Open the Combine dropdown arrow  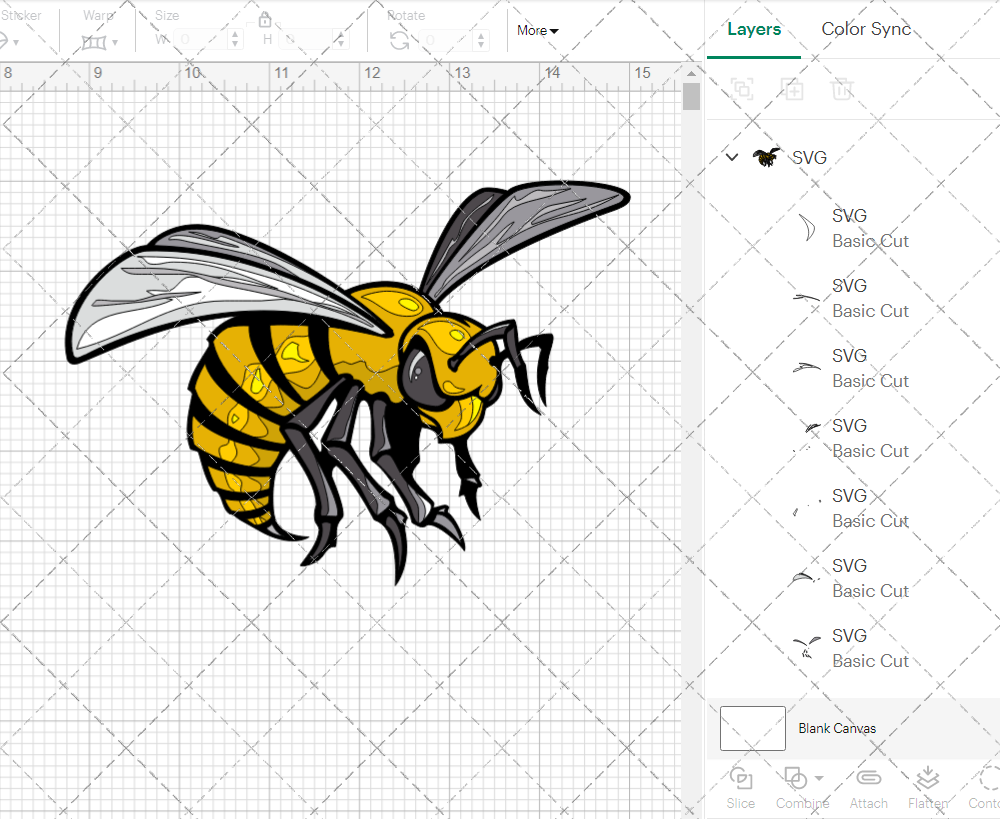point(819,779)
